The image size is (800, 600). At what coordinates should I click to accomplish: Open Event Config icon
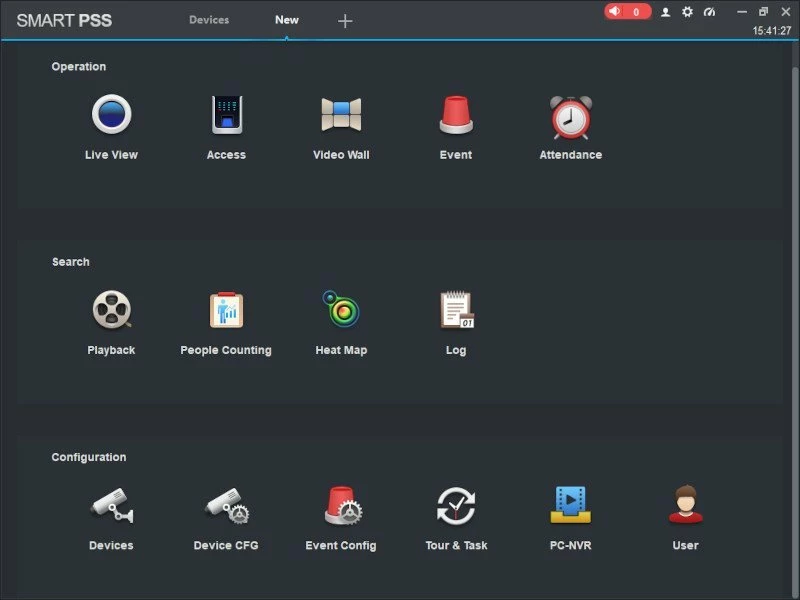pos(341,506)
